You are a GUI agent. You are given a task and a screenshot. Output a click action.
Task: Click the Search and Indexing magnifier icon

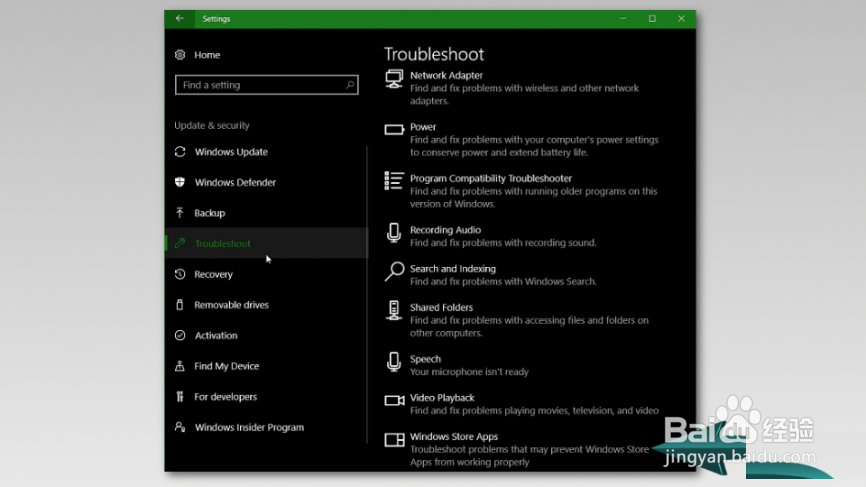[394, 272]
